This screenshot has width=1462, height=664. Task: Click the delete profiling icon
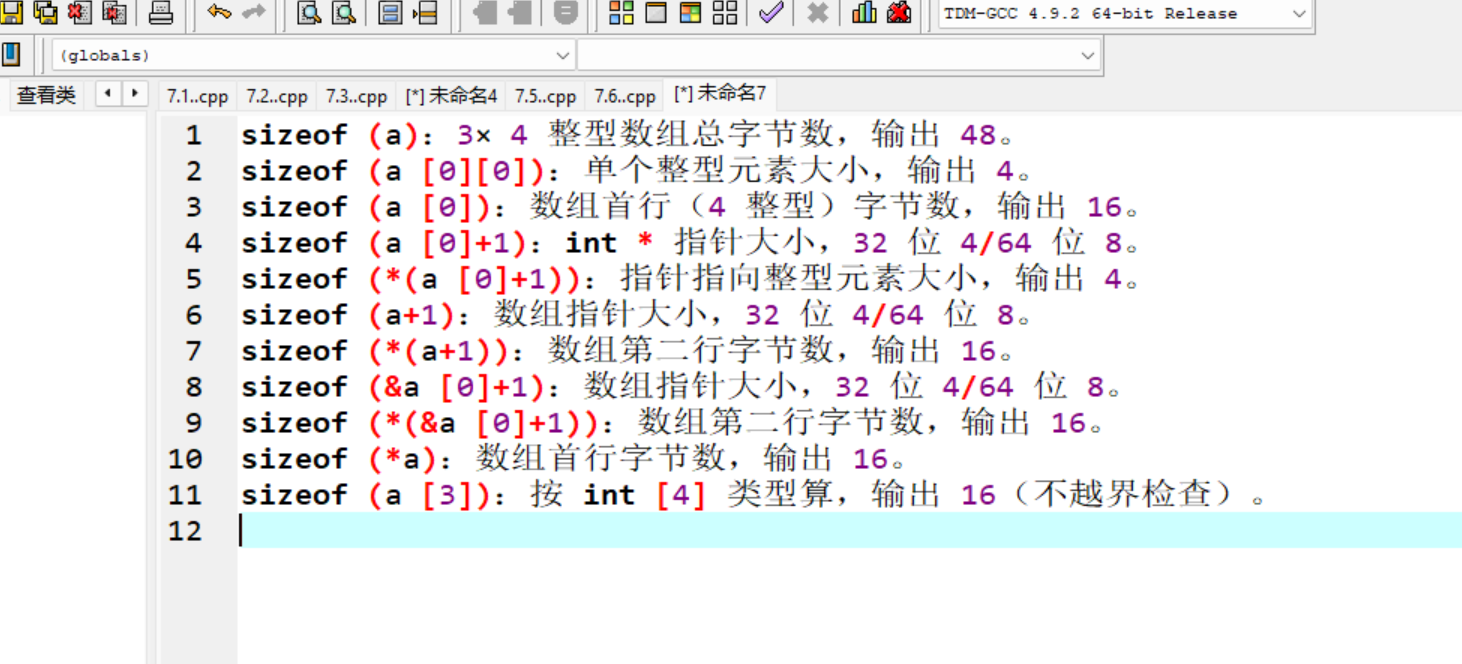pyautogui.click(x=897, y=14)
